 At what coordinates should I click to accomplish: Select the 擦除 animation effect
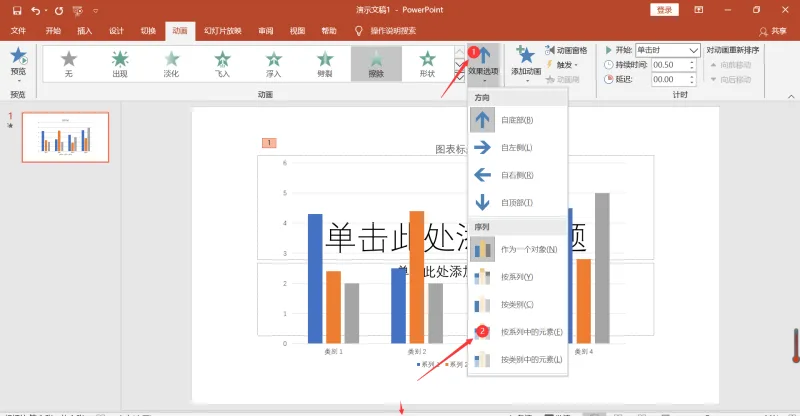click(x=377, y=63)
